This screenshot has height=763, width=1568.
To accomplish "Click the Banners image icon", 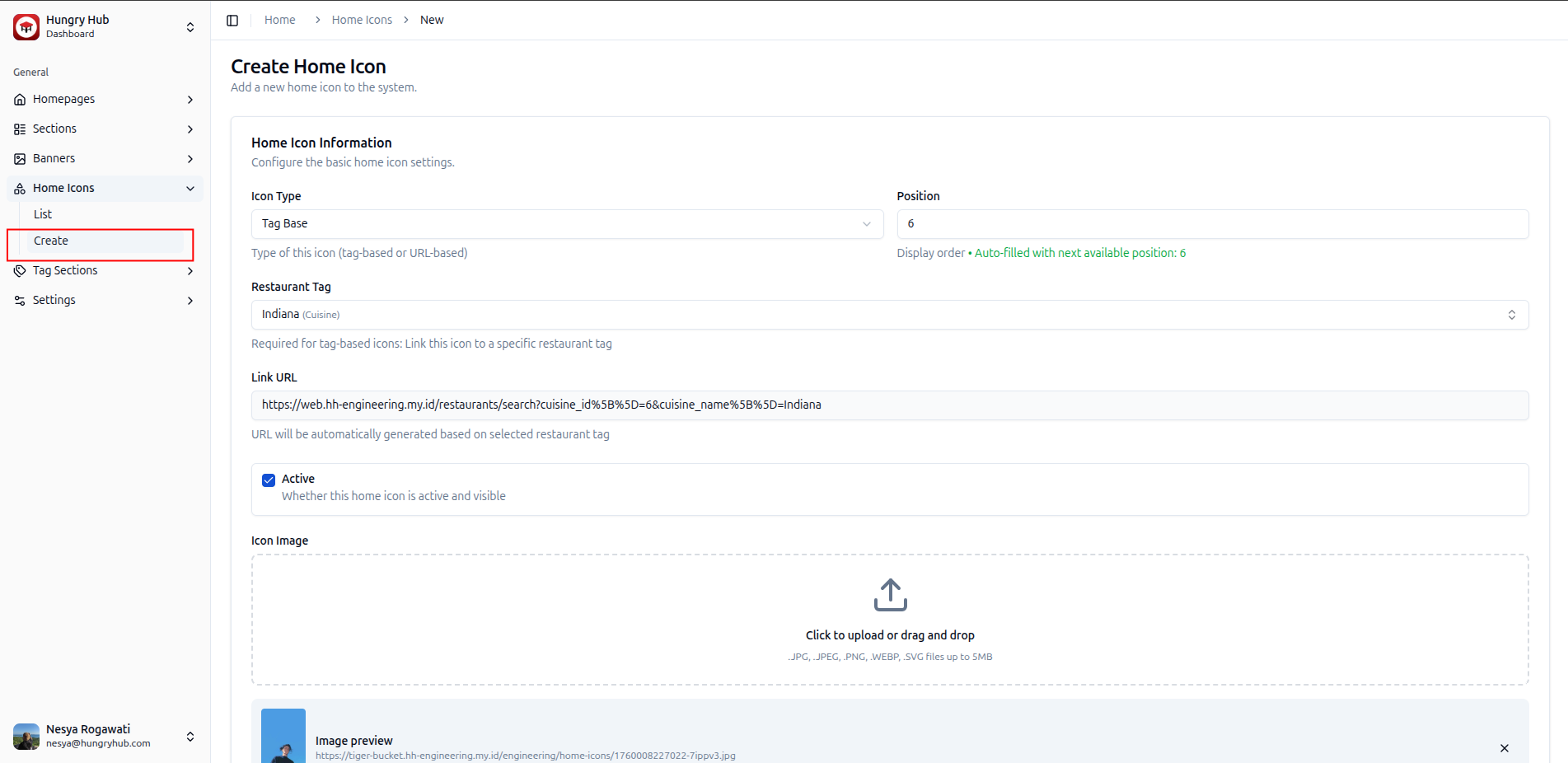I will coord(20,159).
